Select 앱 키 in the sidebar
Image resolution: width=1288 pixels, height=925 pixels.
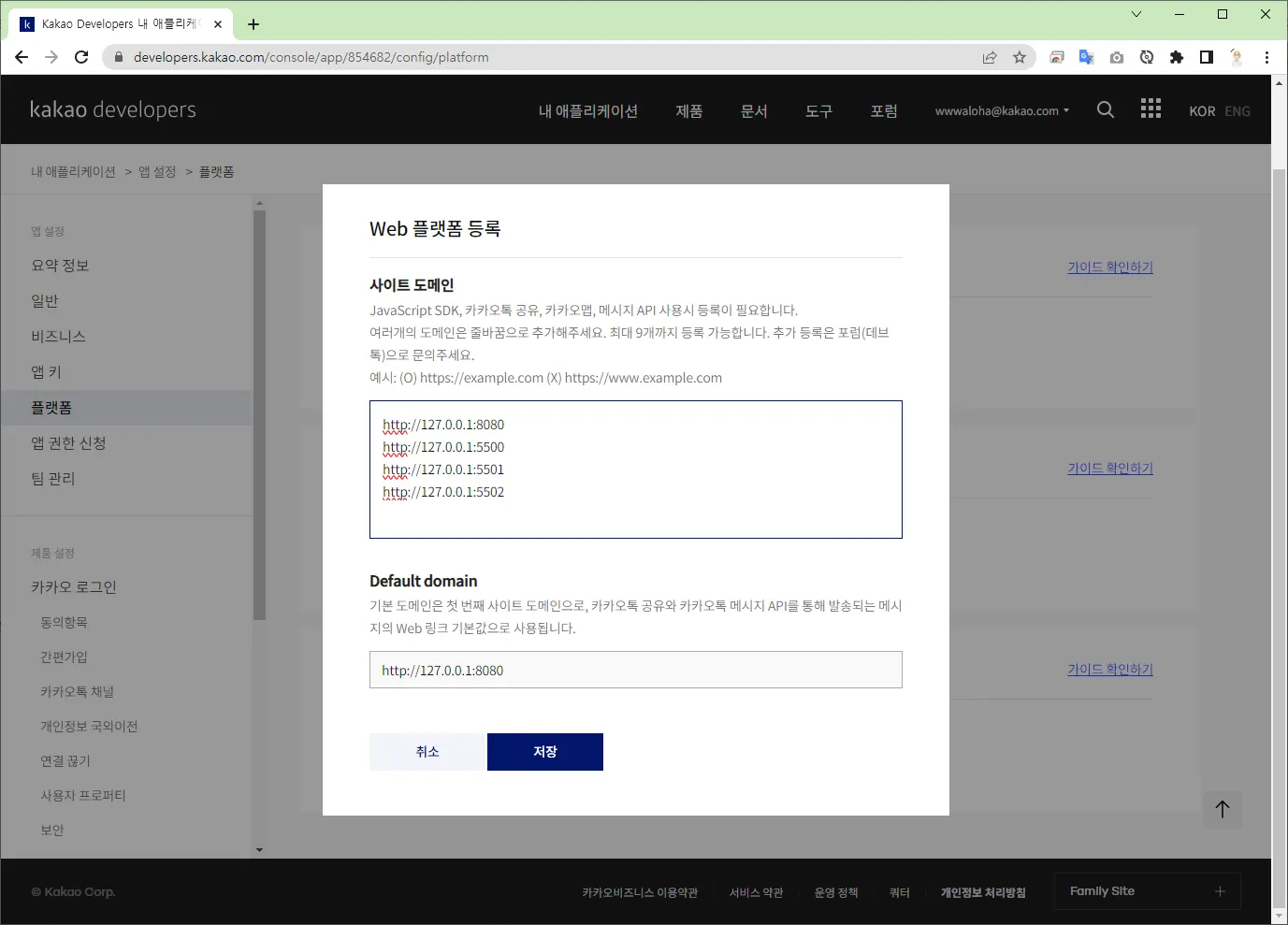pyautogui.click(x=46, y=372)
